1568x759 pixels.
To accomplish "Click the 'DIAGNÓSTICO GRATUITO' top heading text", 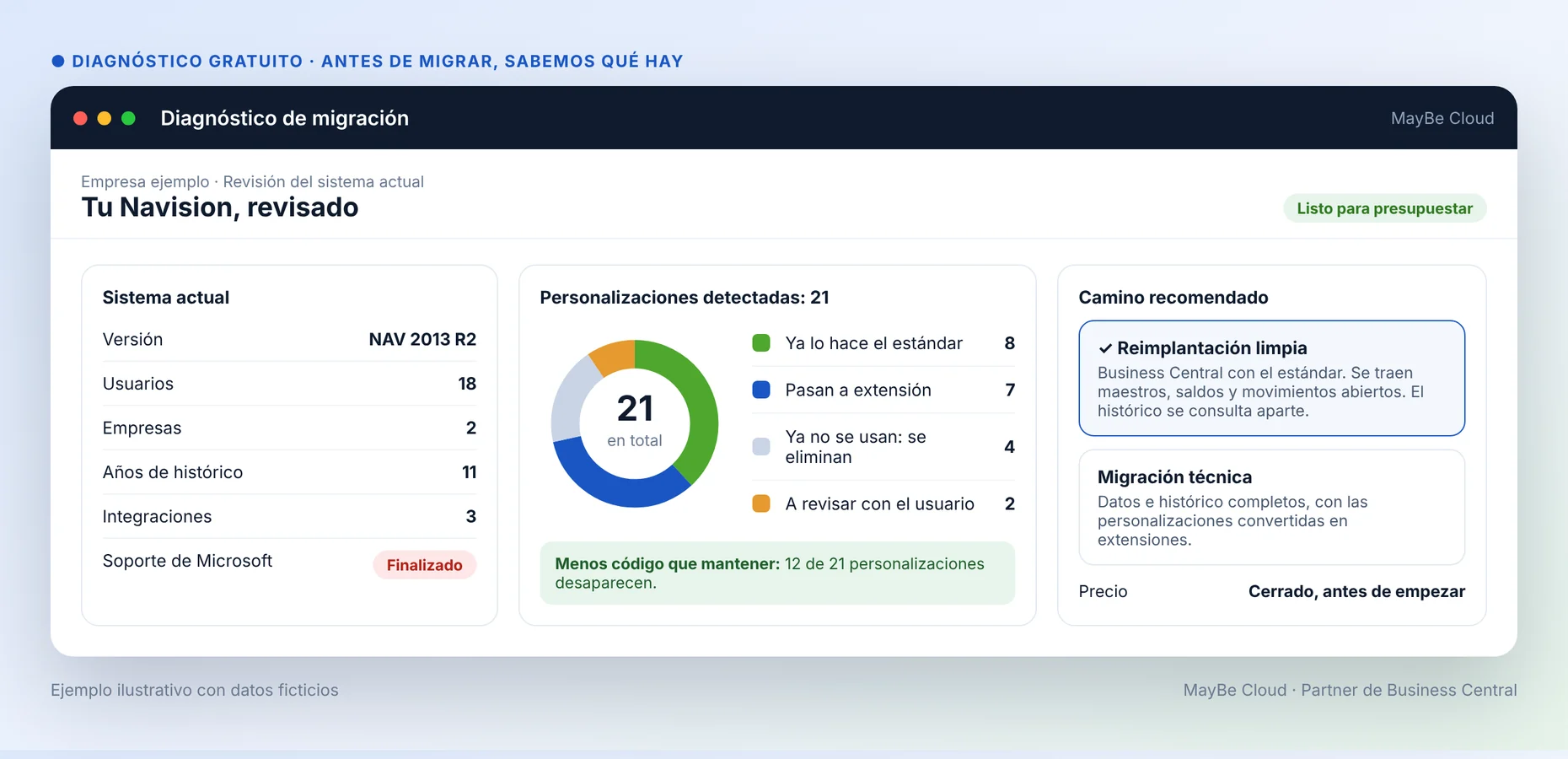I will (x=187, y=61).
